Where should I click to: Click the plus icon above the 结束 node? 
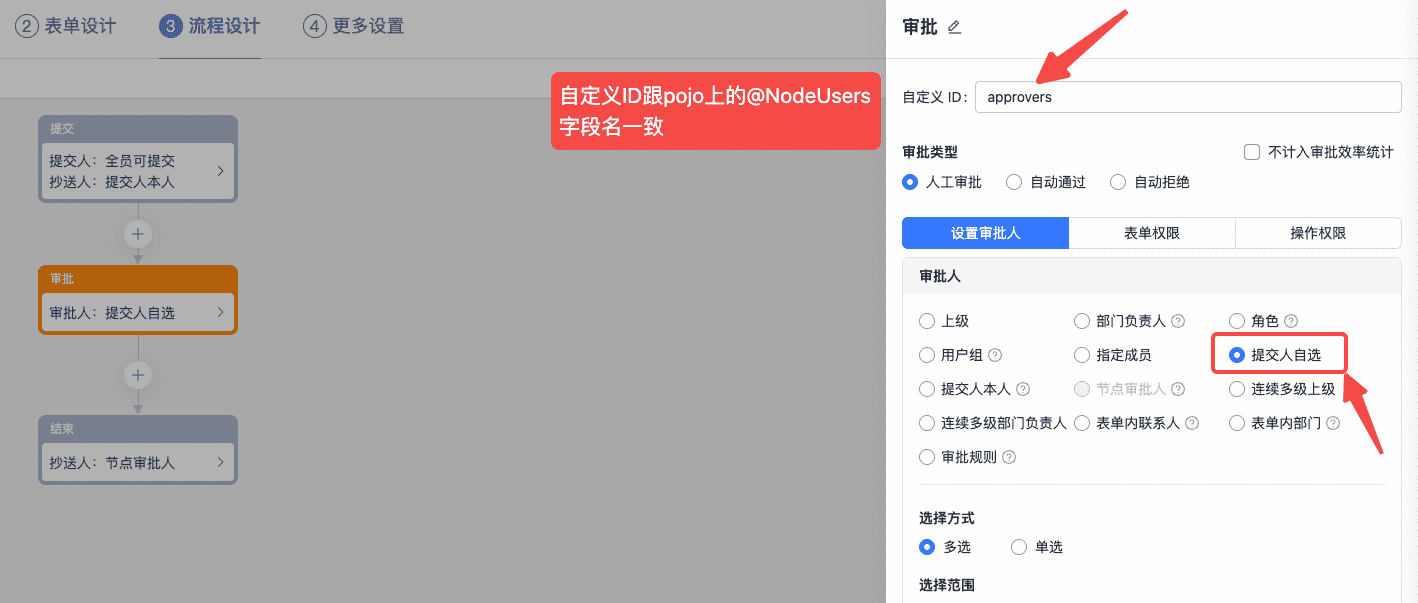(138, 375)
